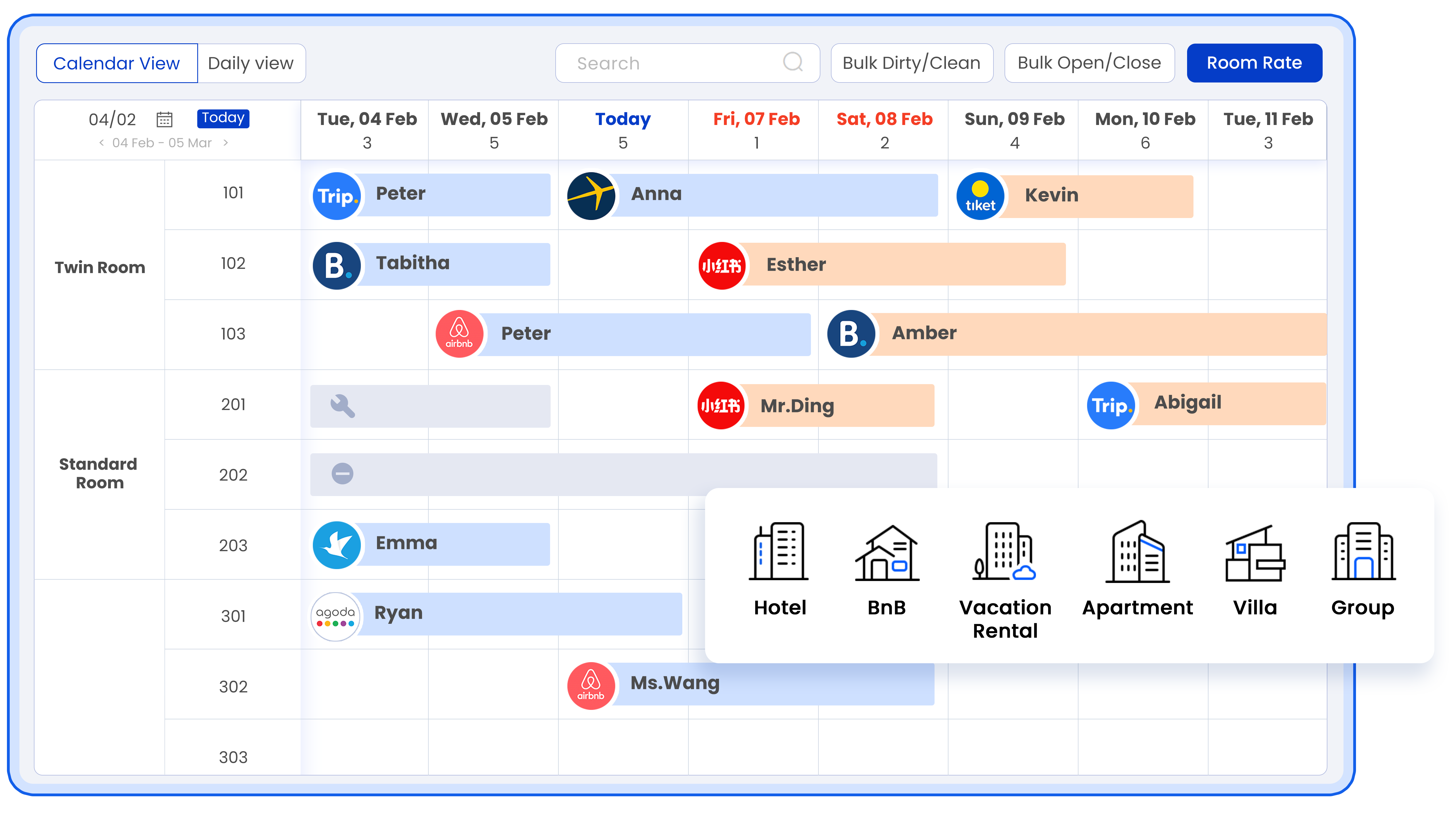Screen dimensions: 1456x816
Task: Click room number 303
Action: (x=233, y=758)
